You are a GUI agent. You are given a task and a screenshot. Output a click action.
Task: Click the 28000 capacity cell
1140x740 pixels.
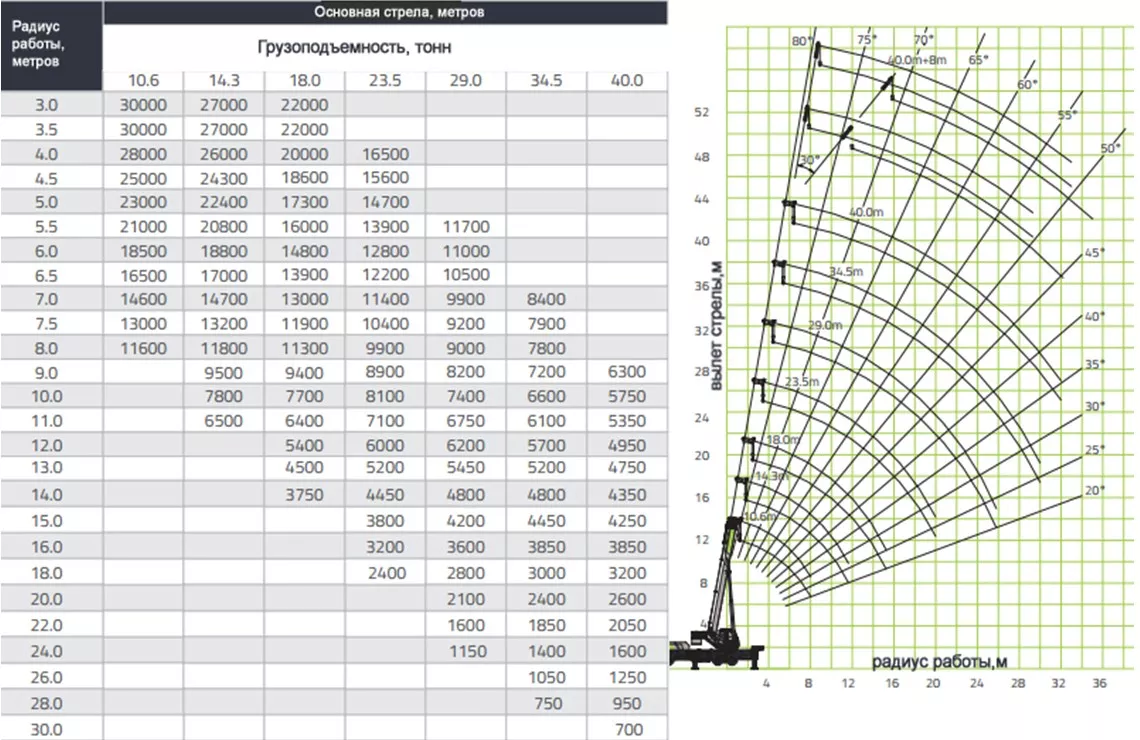[x=142, y=154]
